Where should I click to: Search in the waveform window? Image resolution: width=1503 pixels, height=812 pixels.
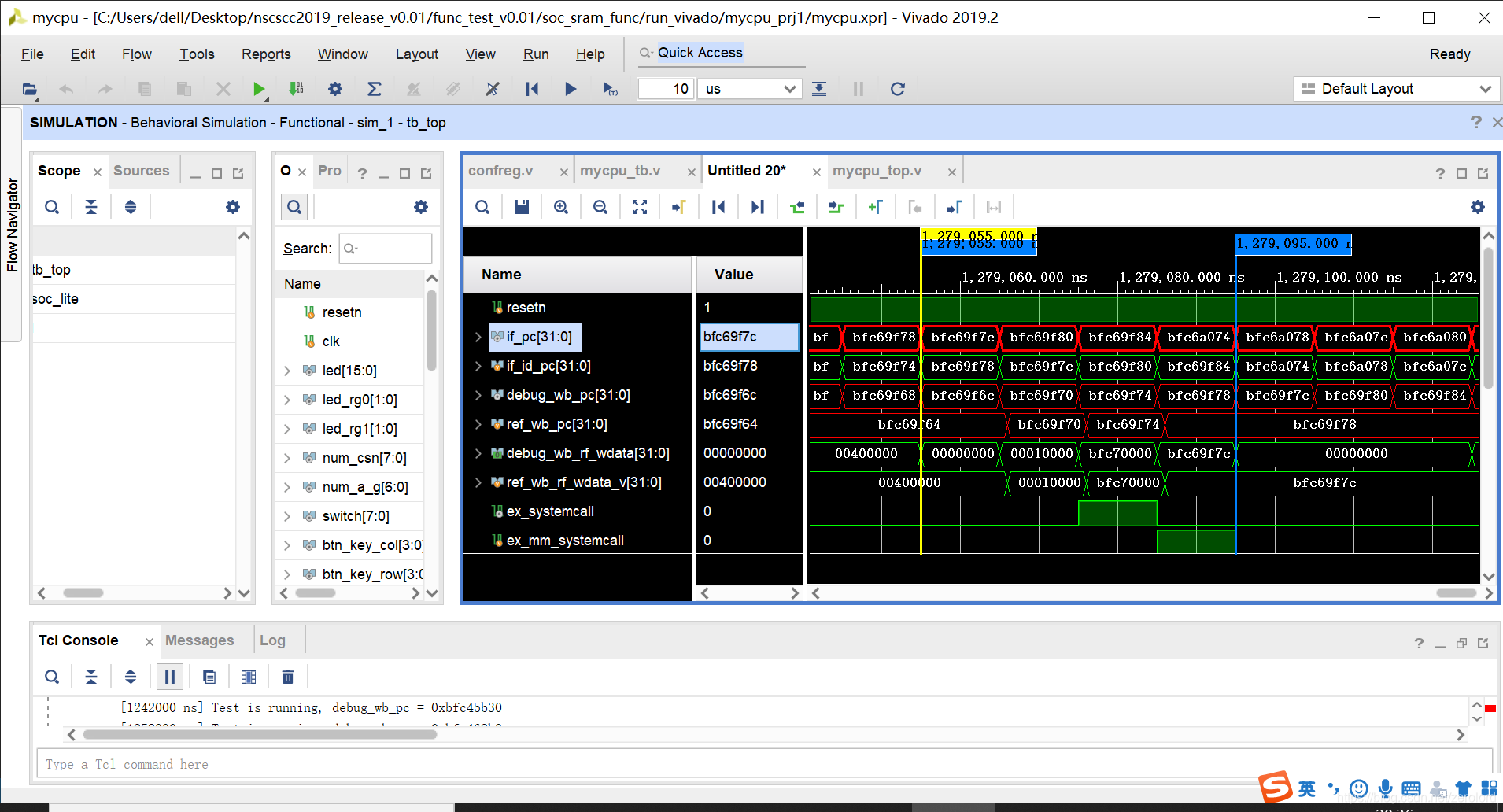coord(482,207)
